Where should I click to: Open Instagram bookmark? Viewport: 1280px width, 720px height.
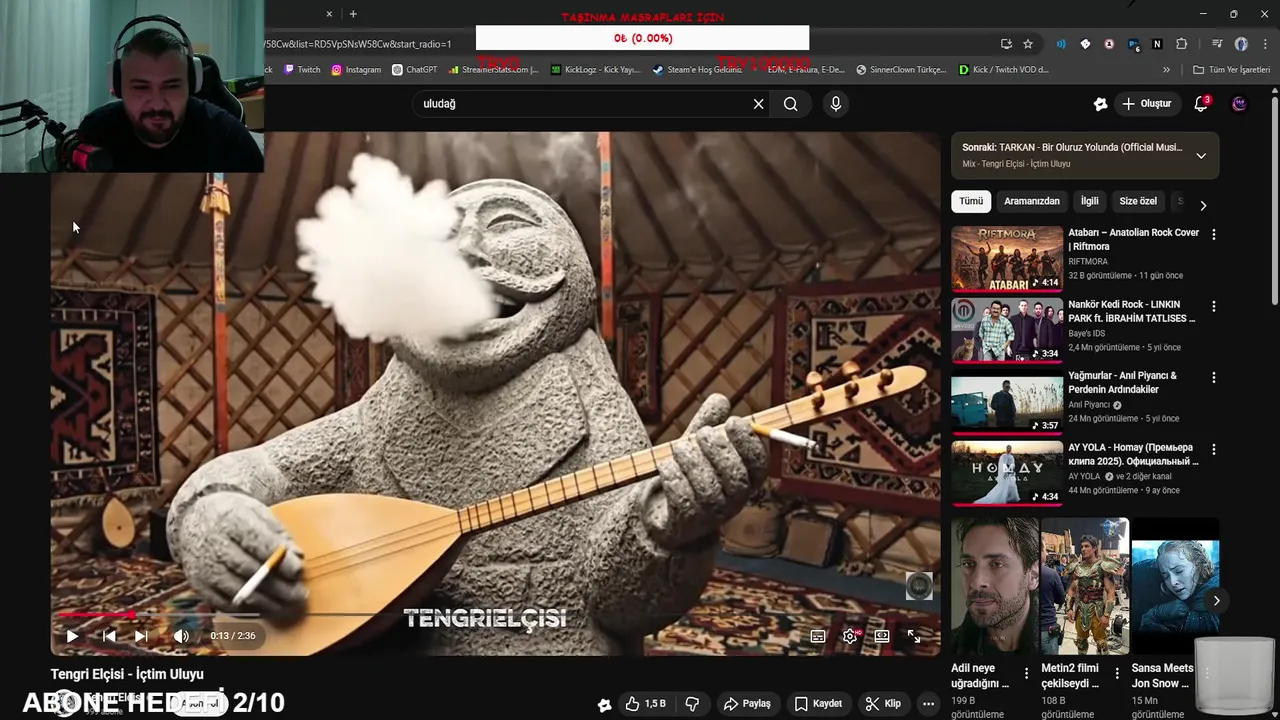[356, 70]
